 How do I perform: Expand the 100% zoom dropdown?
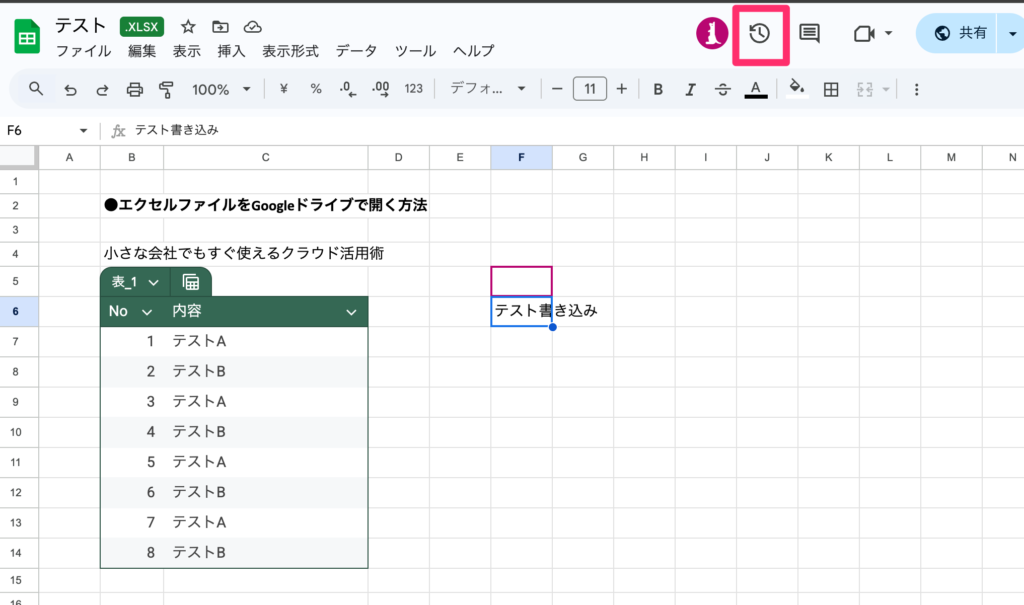tap(221, 89)
